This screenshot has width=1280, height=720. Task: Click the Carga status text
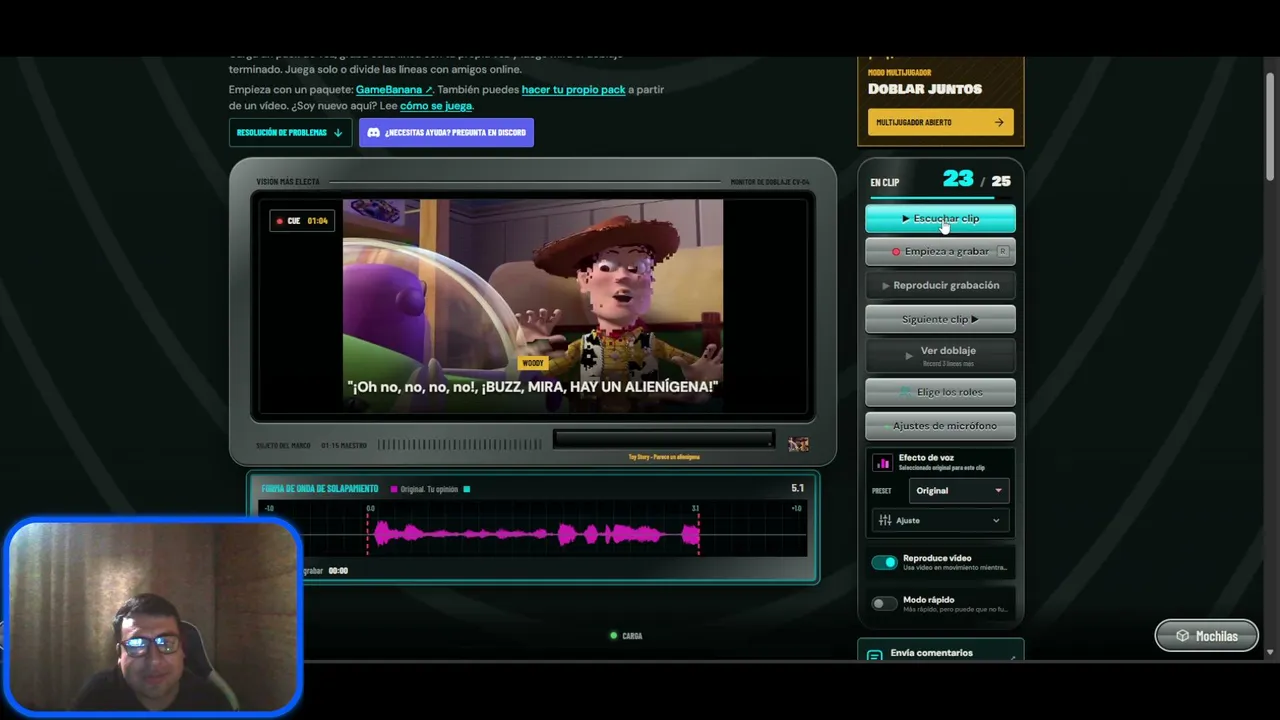pos(632,636)
